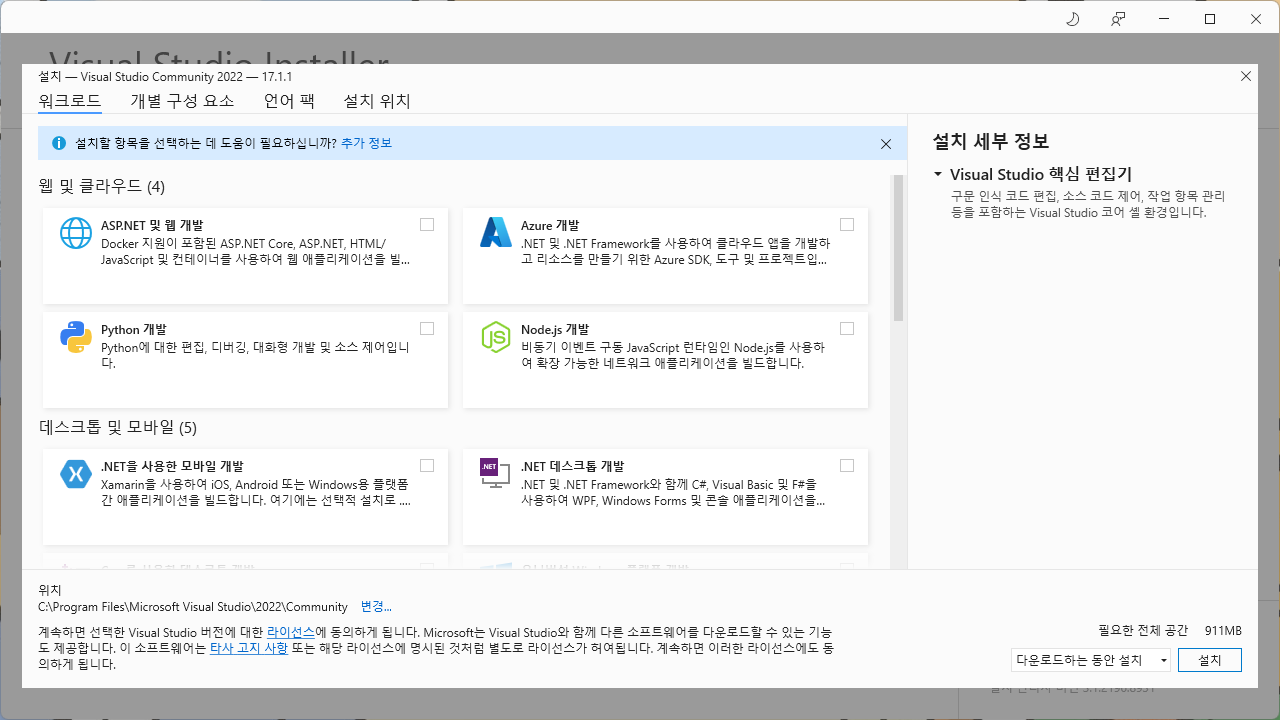Close the Visual Studio Community 2022 install dialog
1280x720 pixels.
[1246, 76]
